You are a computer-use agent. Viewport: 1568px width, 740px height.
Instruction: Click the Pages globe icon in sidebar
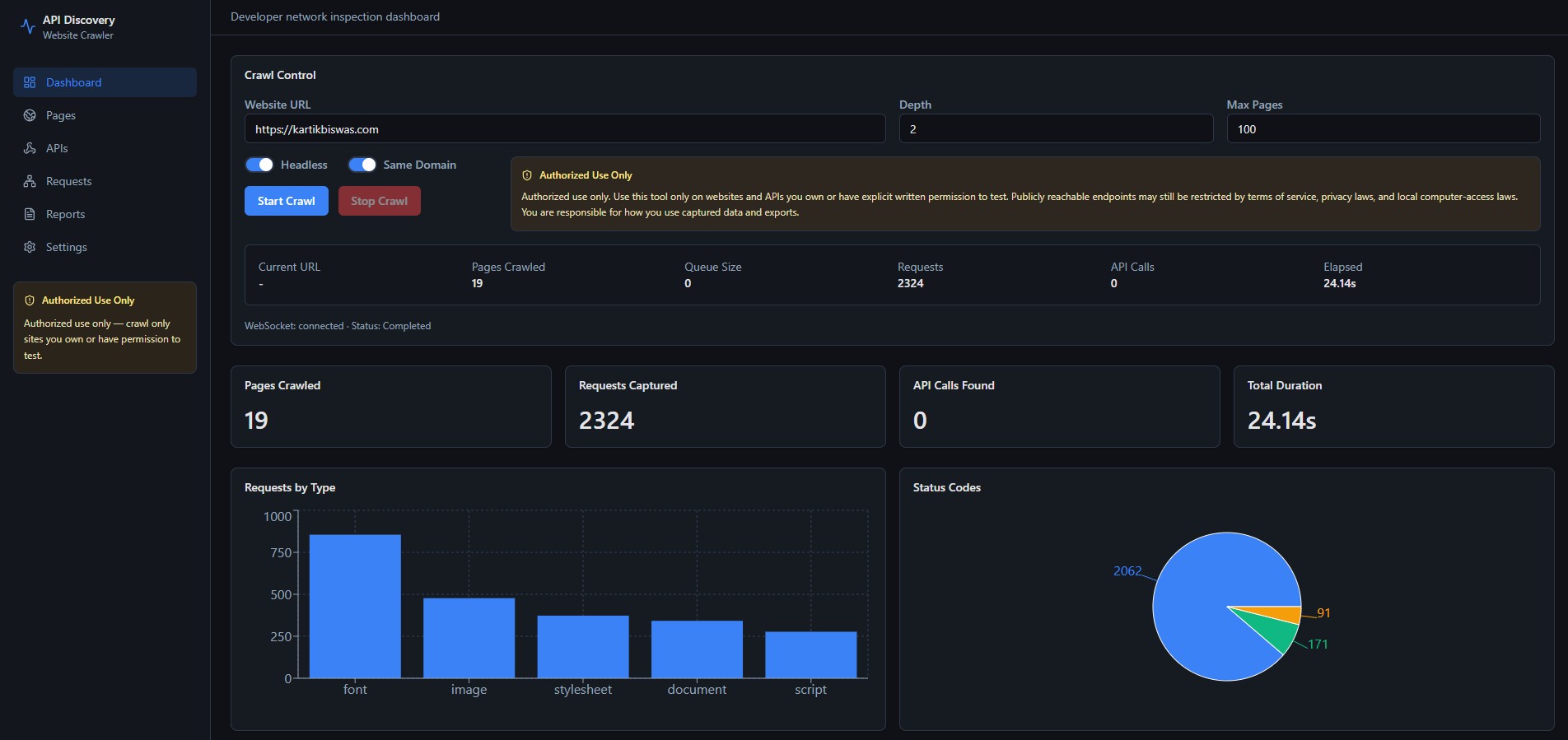coord(30,115)
